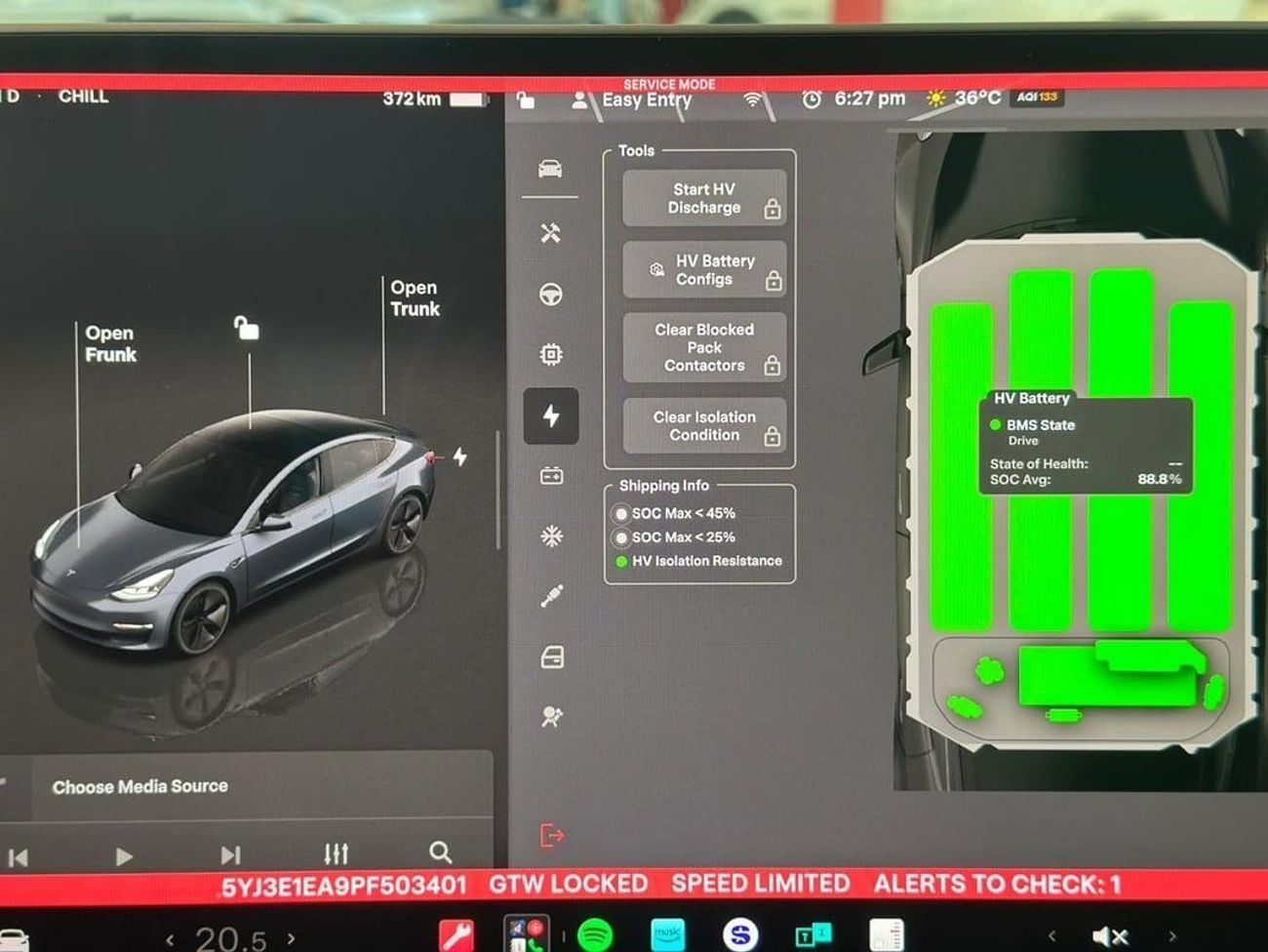The image size is (1268, 952).
Task: Skip to next media track
Action: coord(230,855)
